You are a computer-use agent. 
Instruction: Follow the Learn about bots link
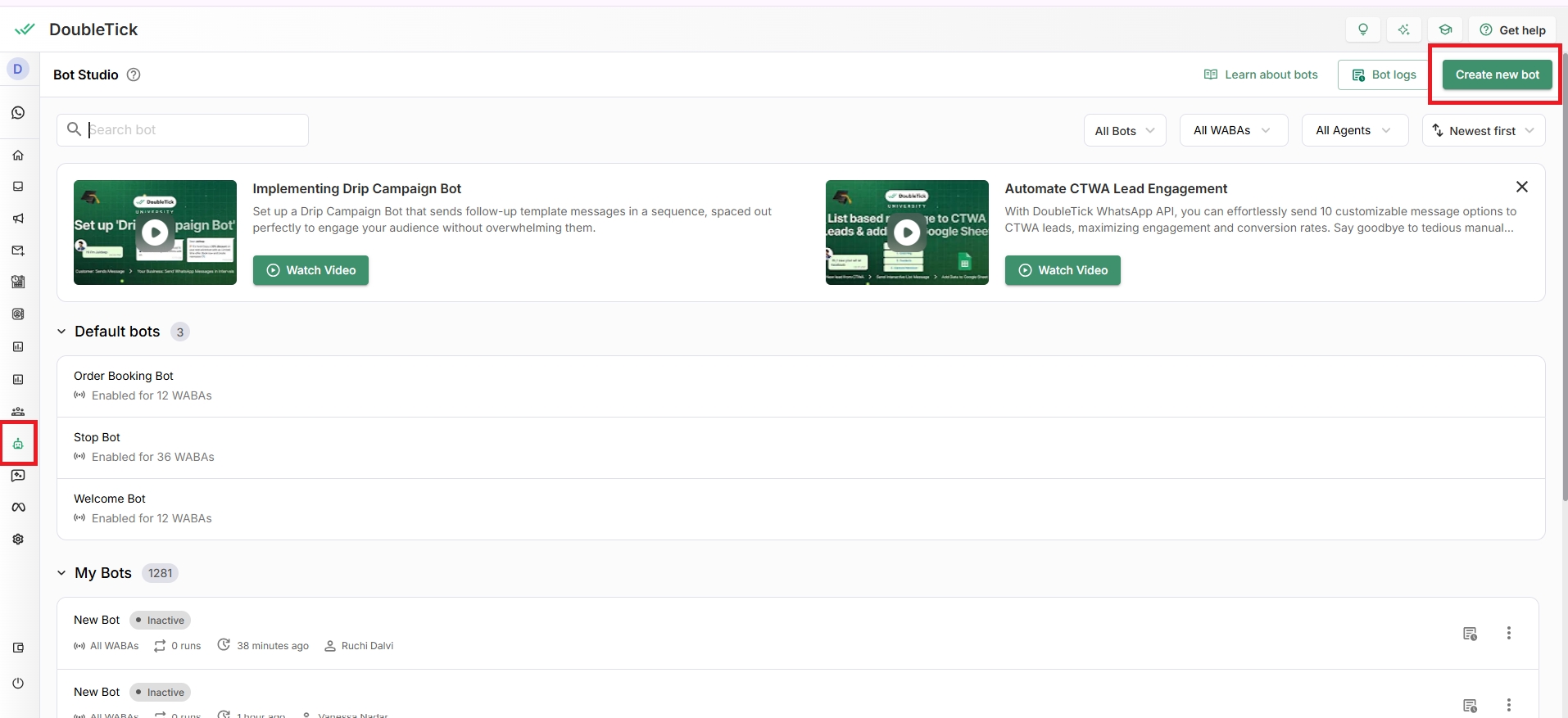point(1261,75)
